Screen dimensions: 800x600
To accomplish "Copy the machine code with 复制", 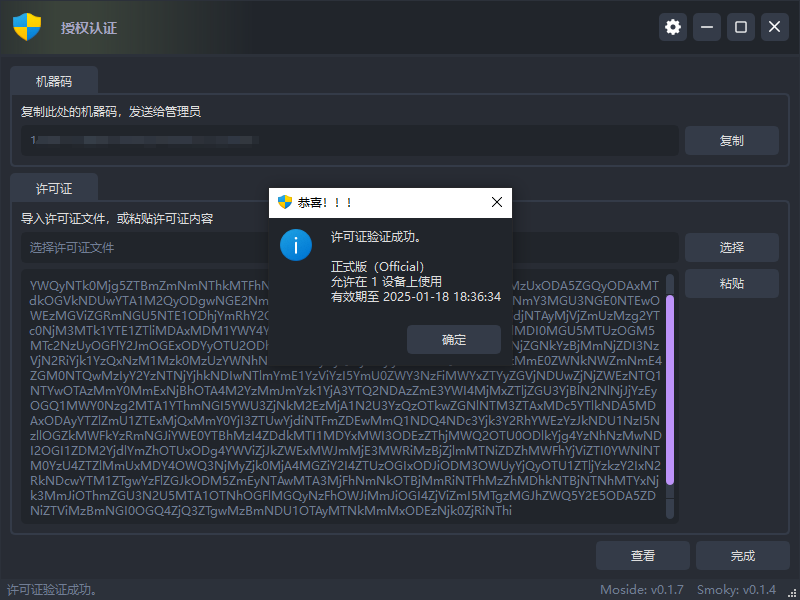I will (x=731, y=141).
